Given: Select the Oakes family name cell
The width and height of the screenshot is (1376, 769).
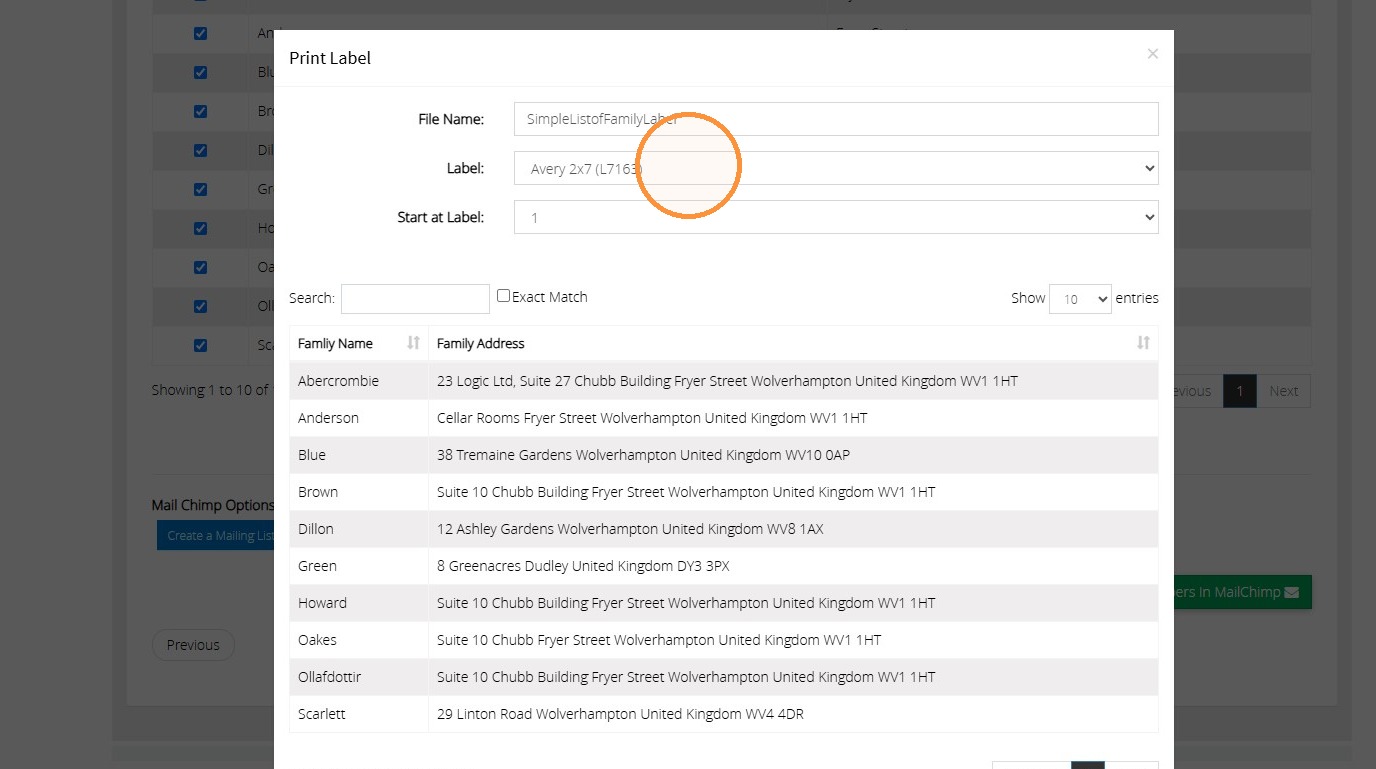Looking at the screenshot, I should tap(359, 640).
